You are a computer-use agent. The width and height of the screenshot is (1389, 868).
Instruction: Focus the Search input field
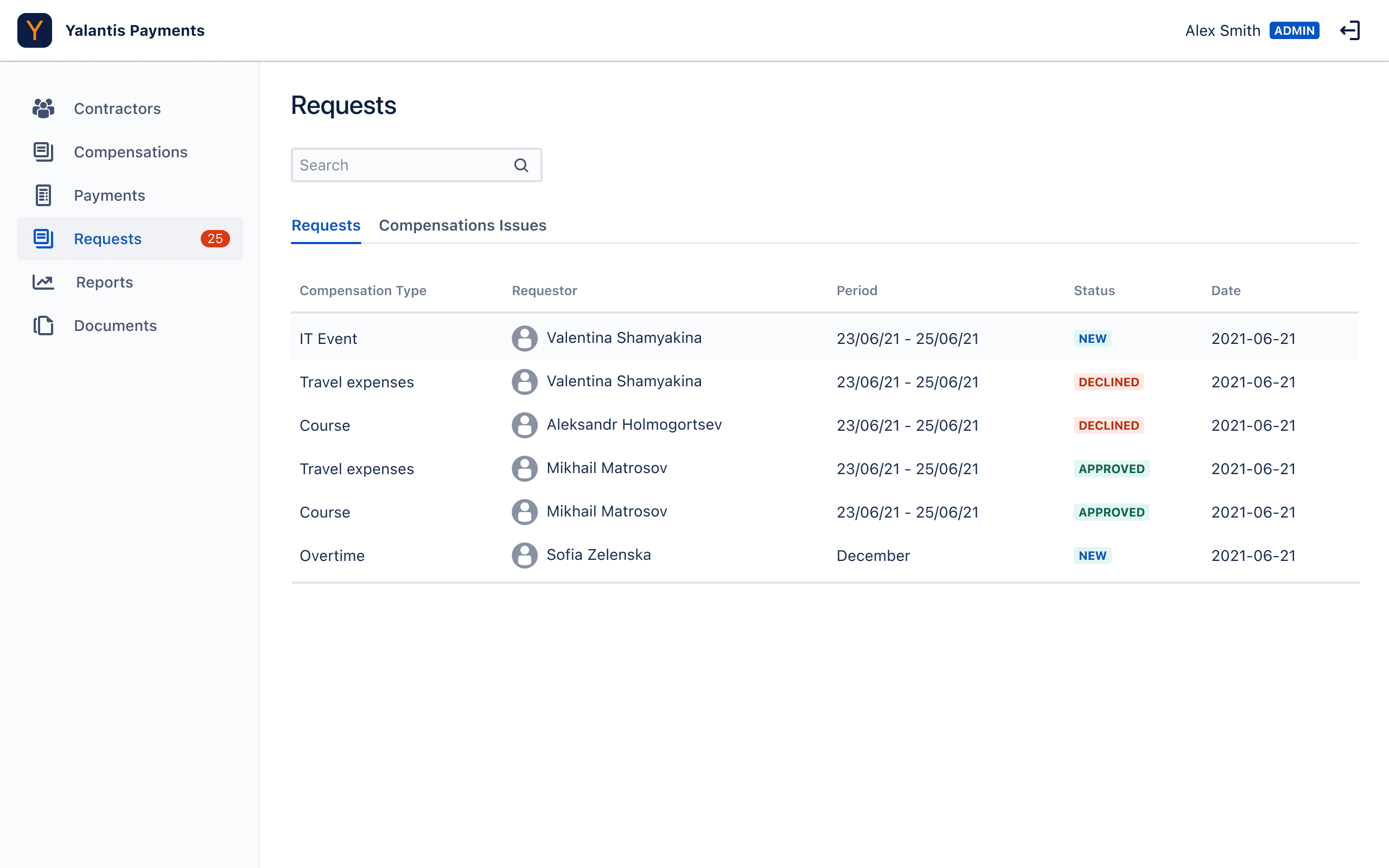coord(402,165)
